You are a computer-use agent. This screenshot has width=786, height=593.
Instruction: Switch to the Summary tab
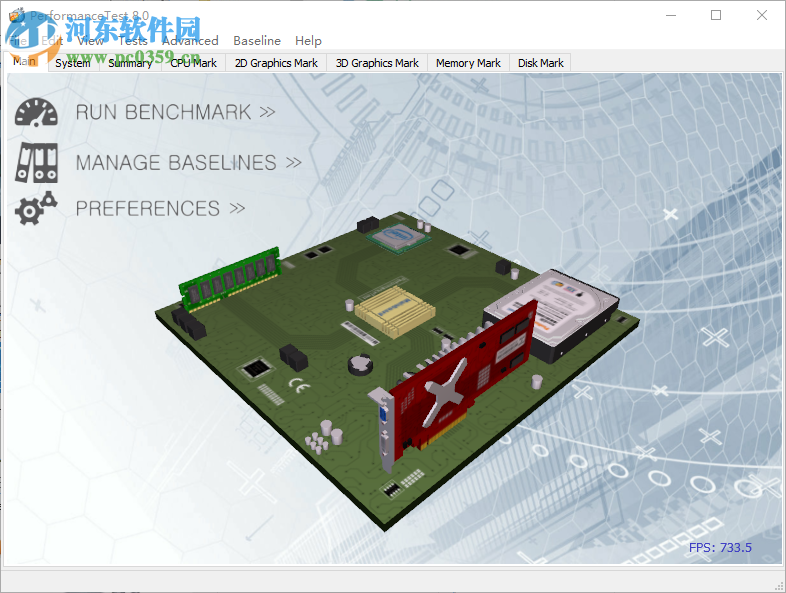pyautogui.click(x=130, y=63)
